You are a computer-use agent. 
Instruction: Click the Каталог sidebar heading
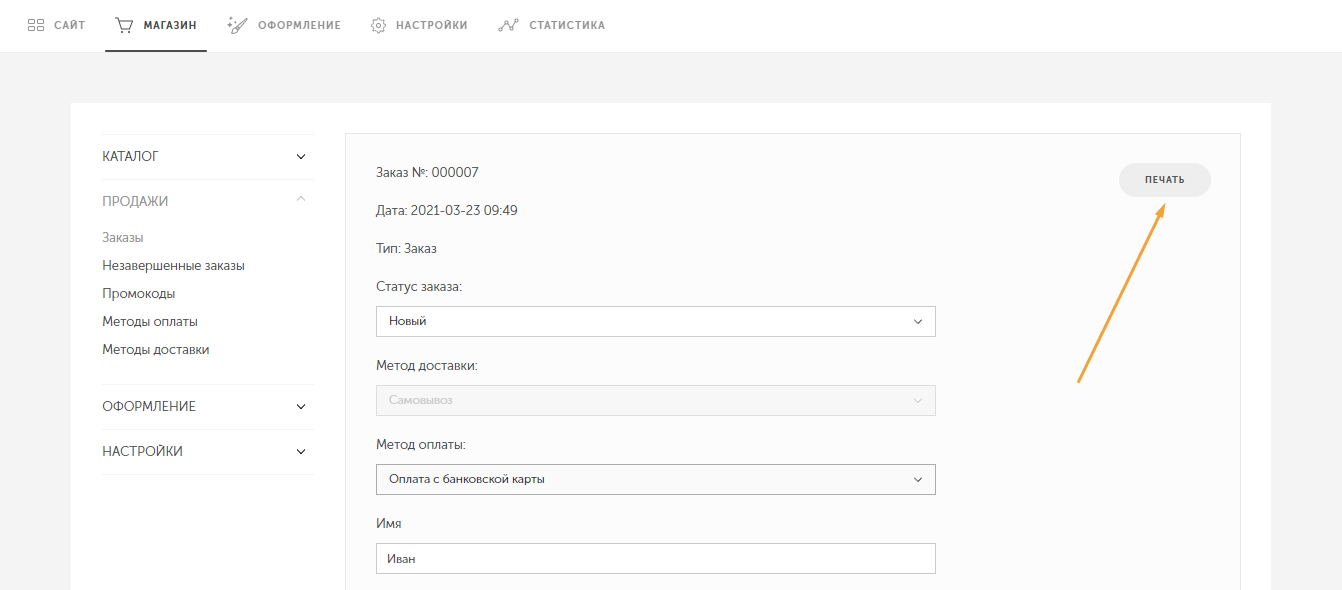[131, 157]
